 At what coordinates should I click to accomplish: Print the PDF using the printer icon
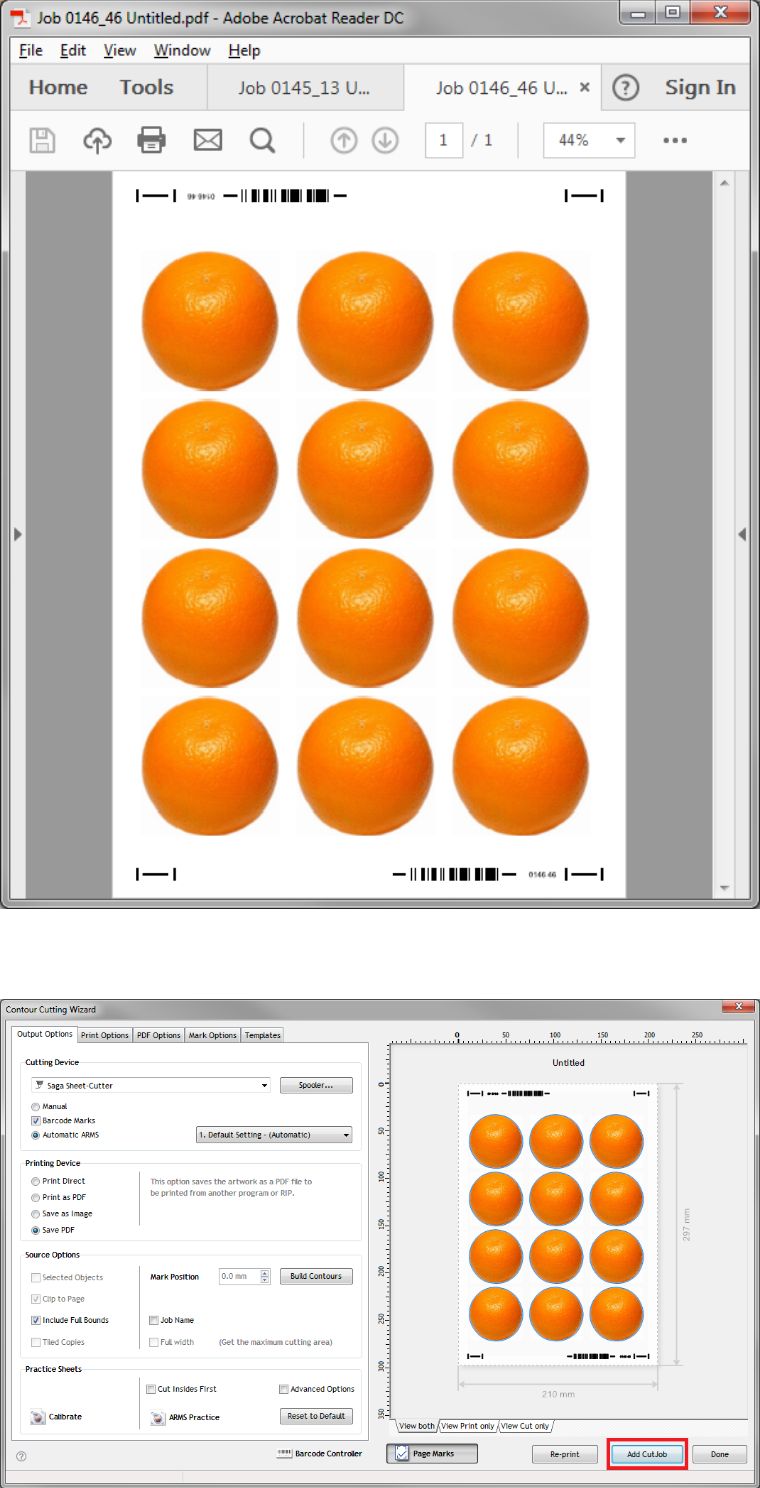[x=152, y=141]
